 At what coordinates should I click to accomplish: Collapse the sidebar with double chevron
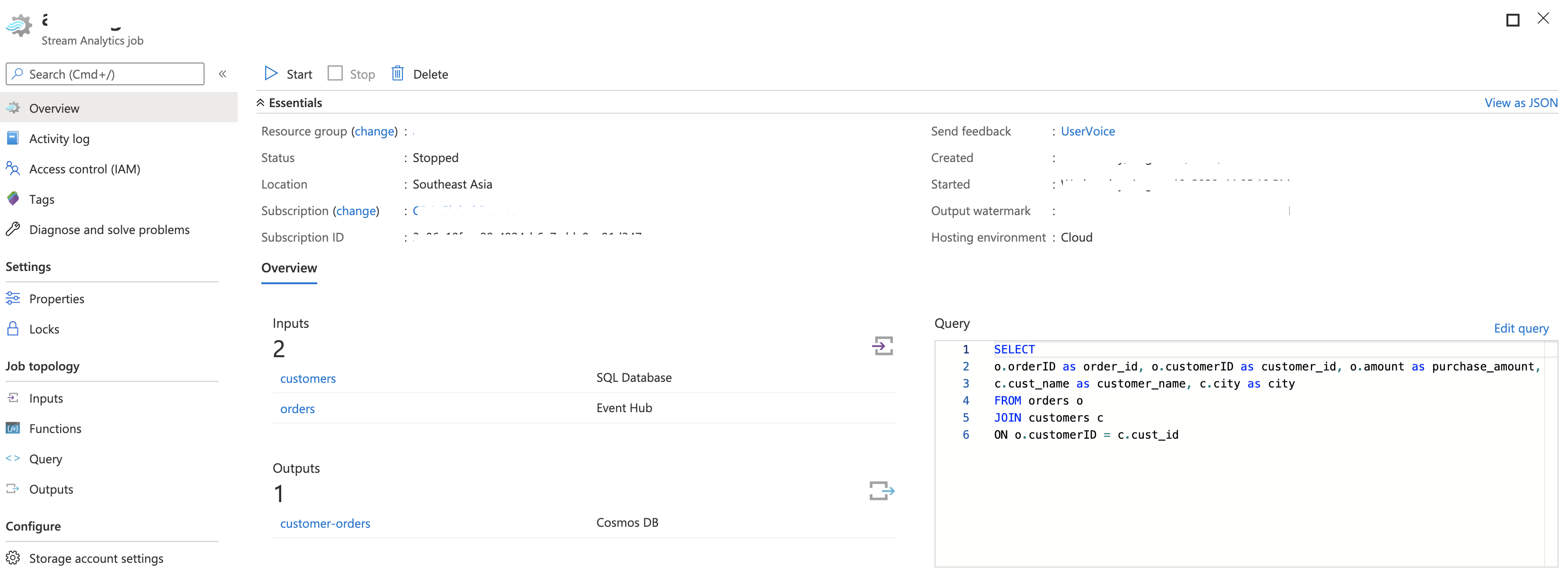[x=223, y=74]
